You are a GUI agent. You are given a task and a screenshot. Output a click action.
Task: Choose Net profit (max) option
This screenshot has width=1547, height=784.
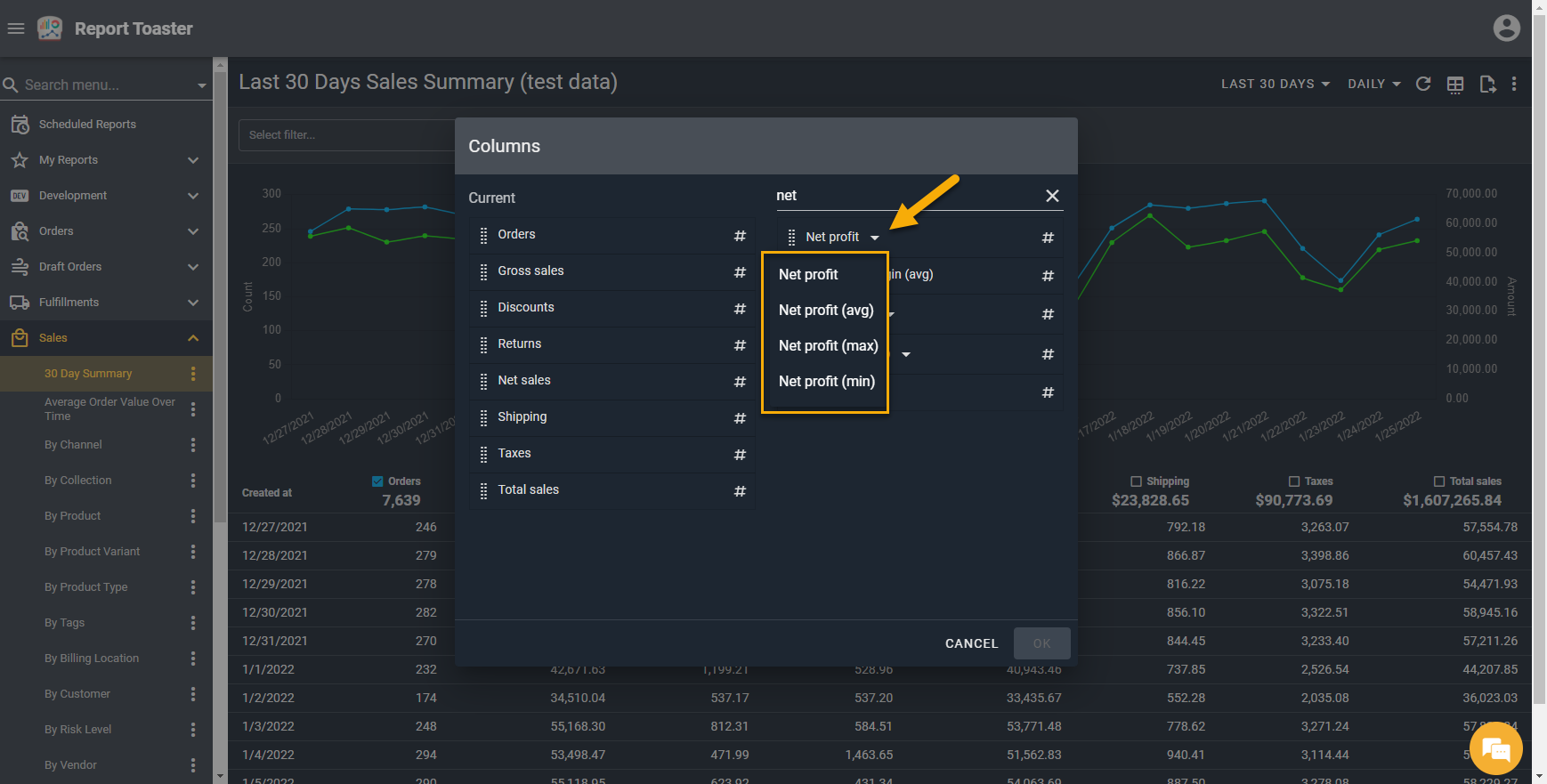(x=828, y=346)
